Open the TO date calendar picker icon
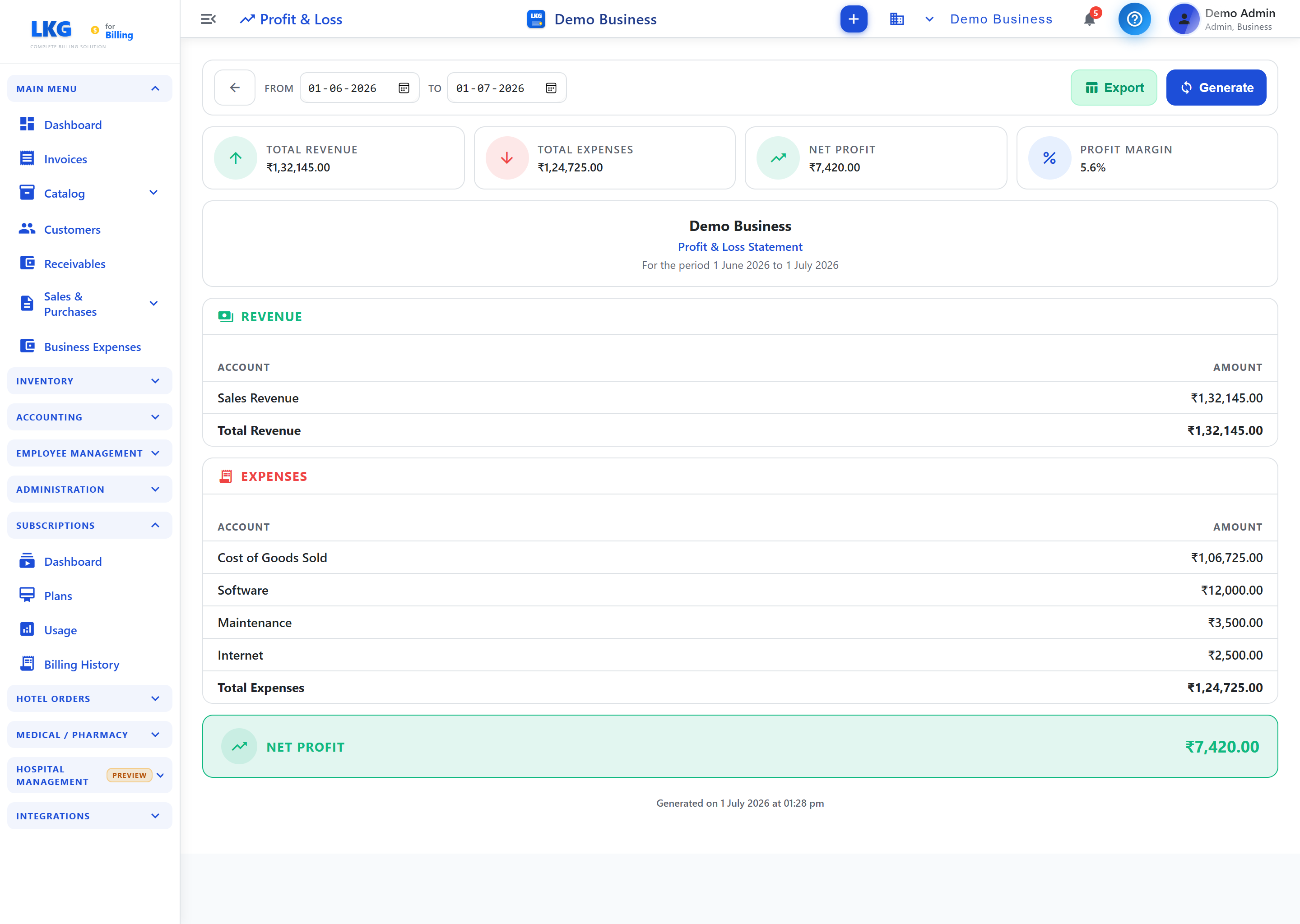Viewport: 1300px width, 924px height. [551, 88]
